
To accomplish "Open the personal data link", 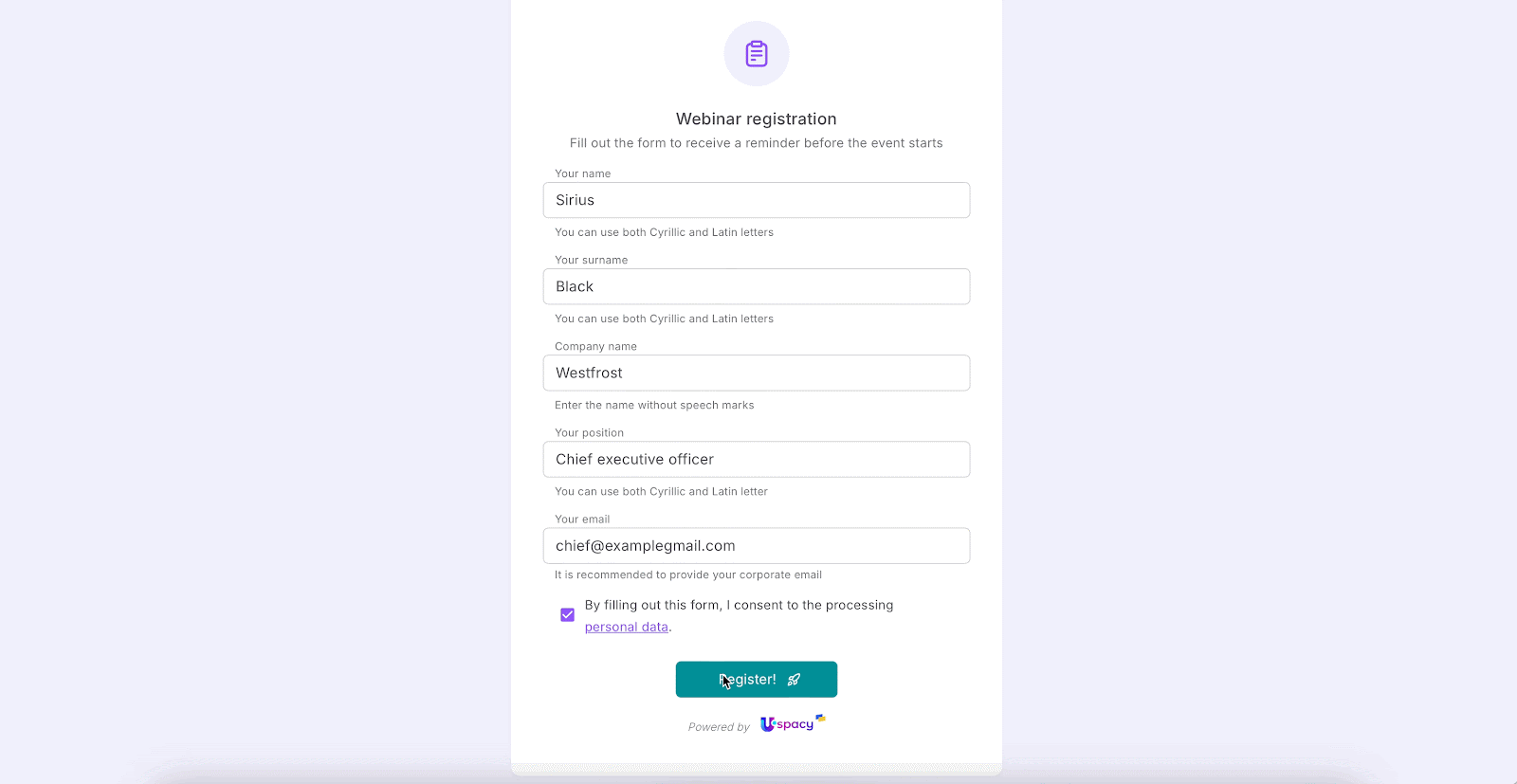I will tap(626, 628).
